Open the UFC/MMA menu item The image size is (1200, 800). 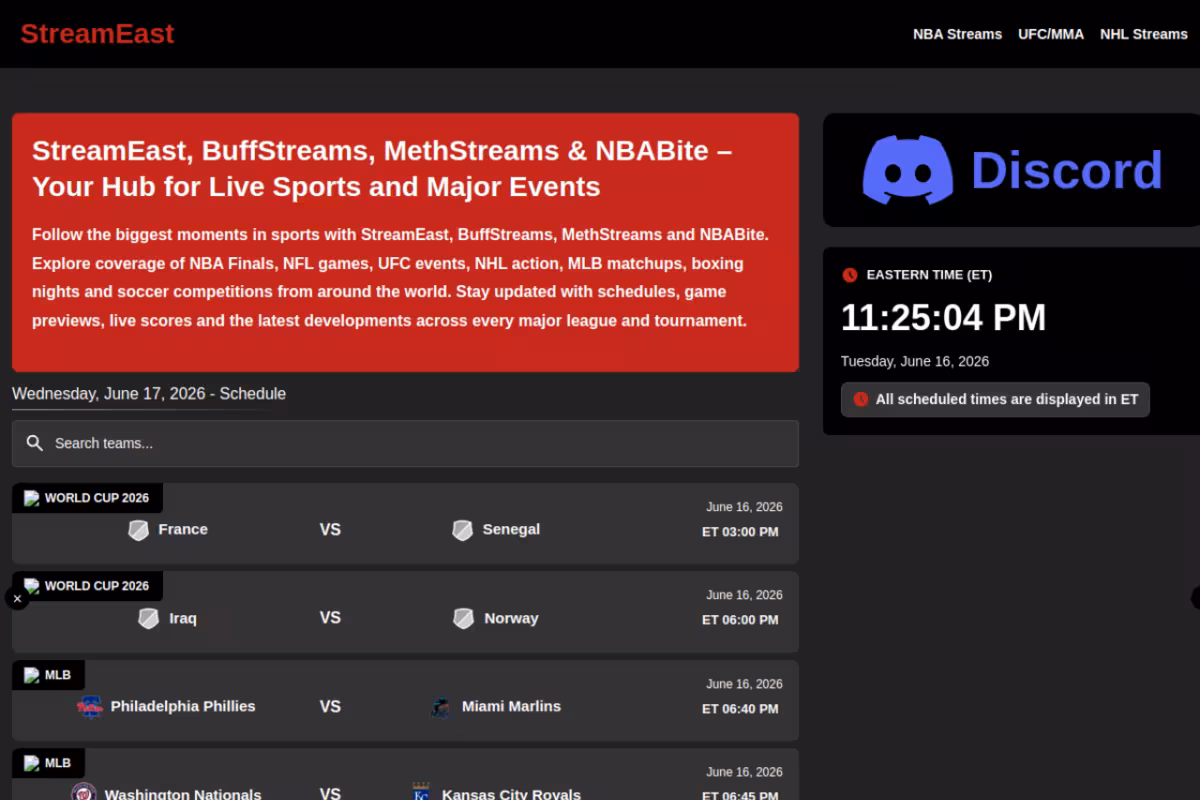1051,34
